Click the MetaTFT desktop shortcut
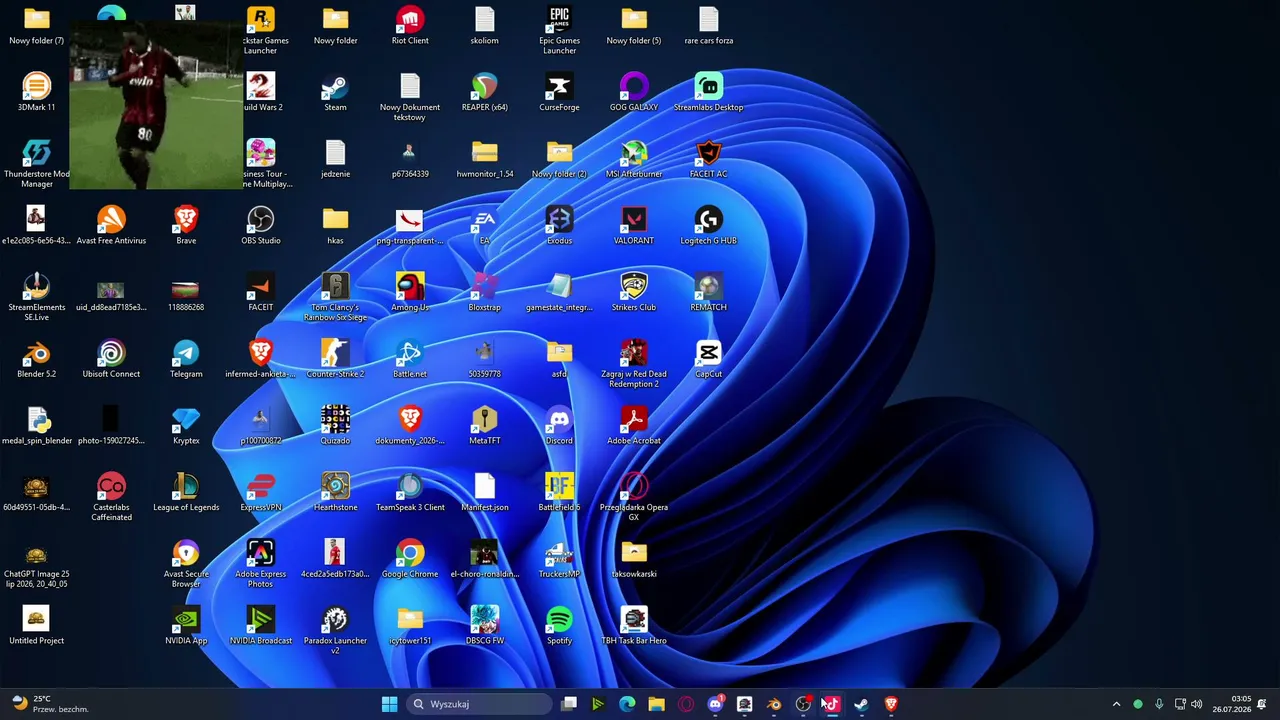Screen dimensions: 1280x720 [x=484, y=426]
